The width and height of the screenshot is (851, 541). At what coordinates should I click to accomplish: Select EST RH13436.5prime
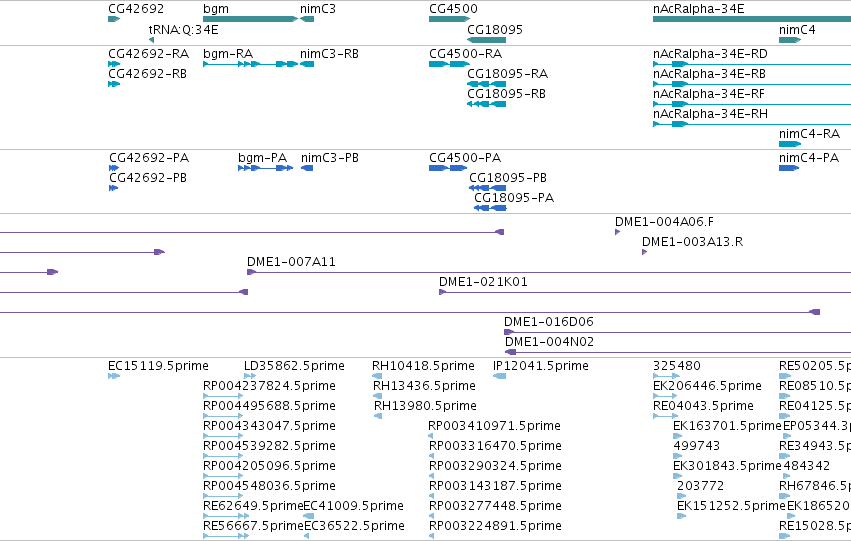(424, 386)
